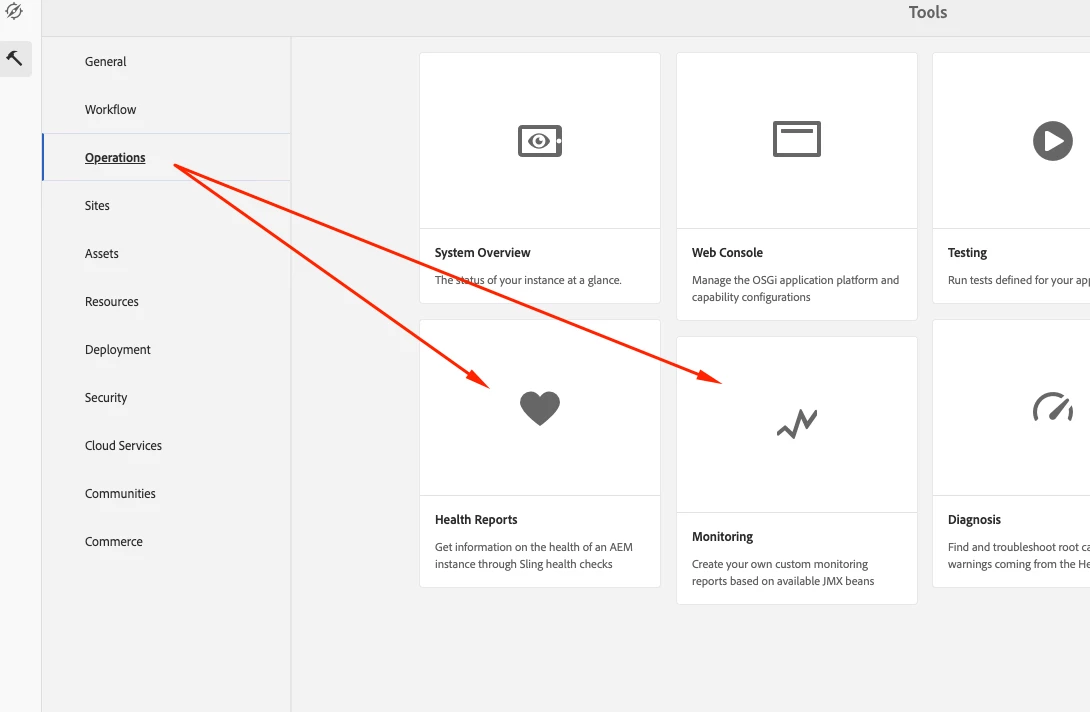This screenshot has width=1090, height=712.
Task: Click 'Get information on the health' description
Action: (534, 555)
